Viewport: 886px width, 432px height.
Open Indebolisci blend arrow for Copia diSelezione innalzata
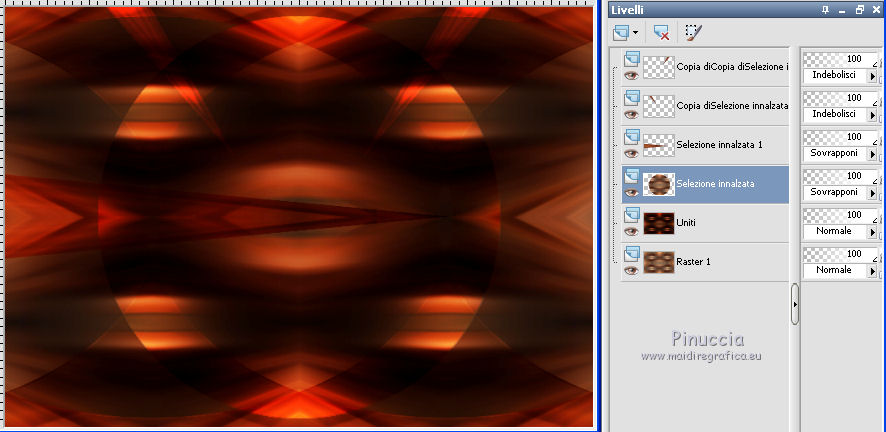[x=872, y=115]
